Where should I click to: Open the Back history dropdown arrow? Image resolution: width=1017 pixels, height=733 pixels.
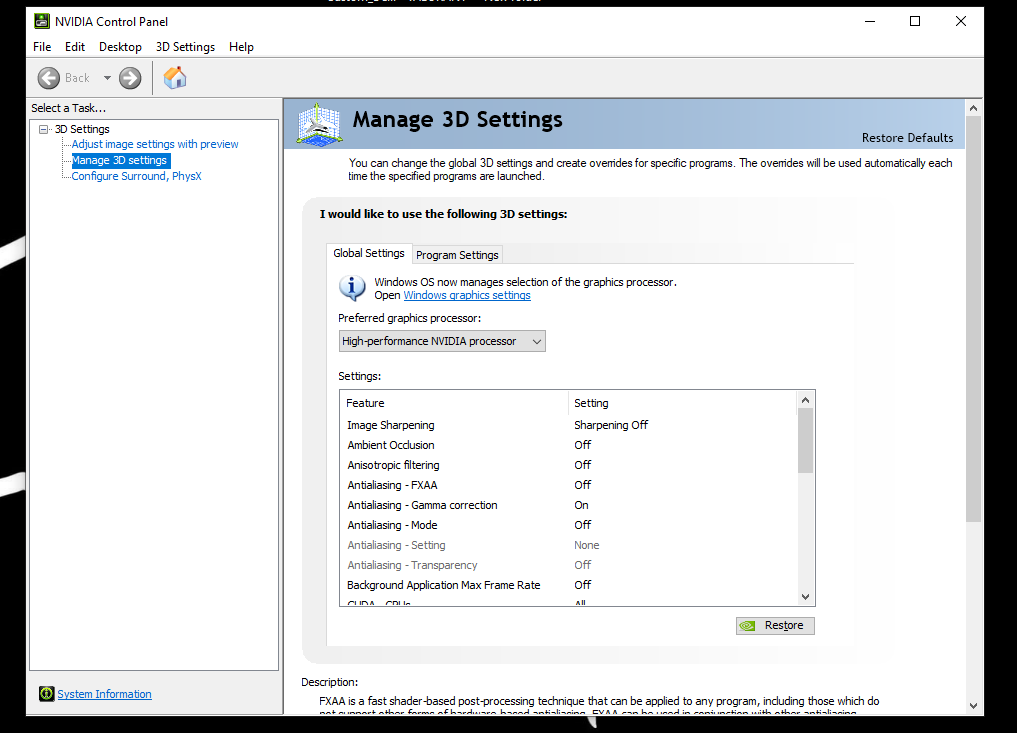107,78
